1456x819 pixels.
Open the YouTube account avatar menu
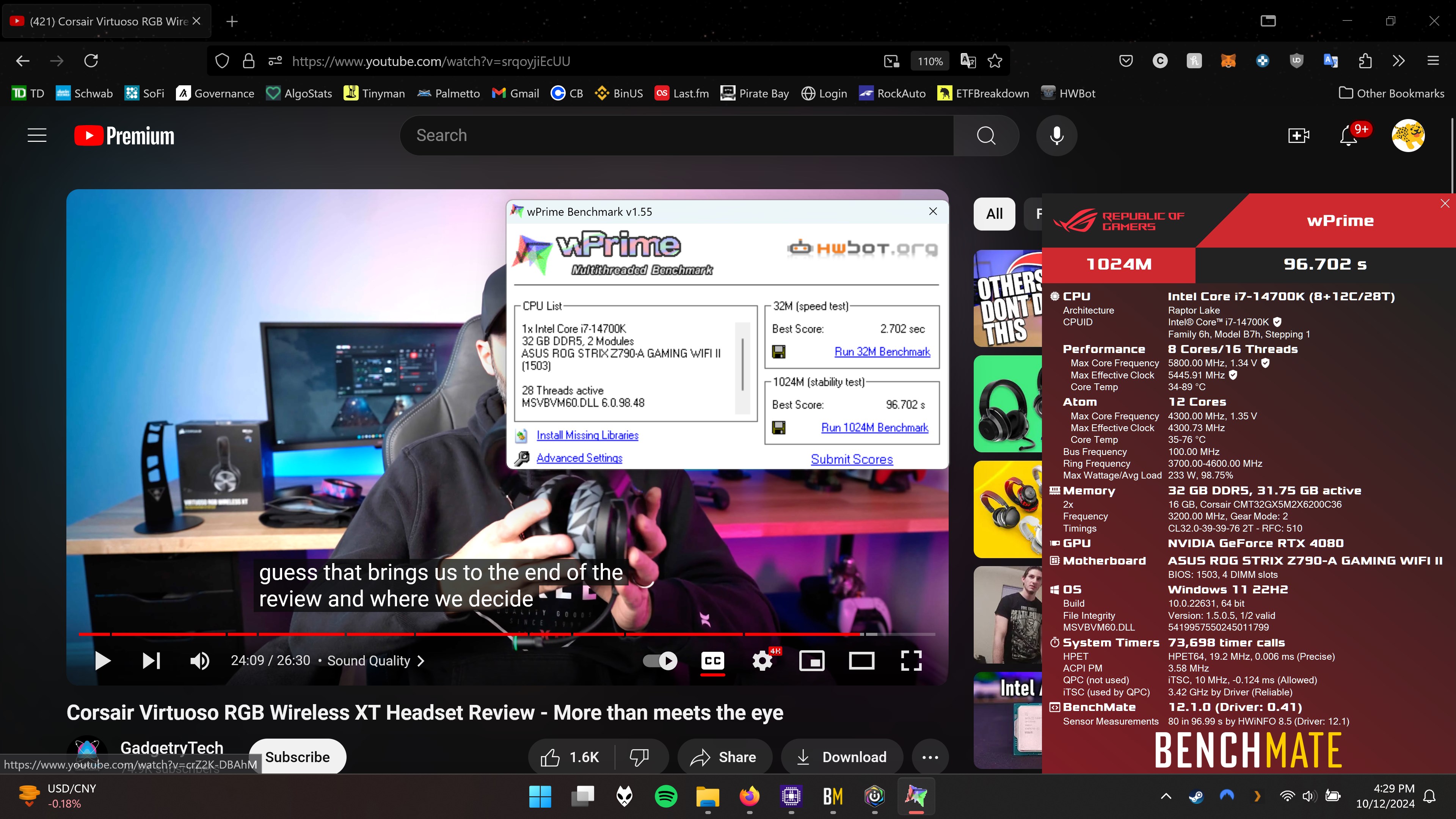pos(1408,135)
